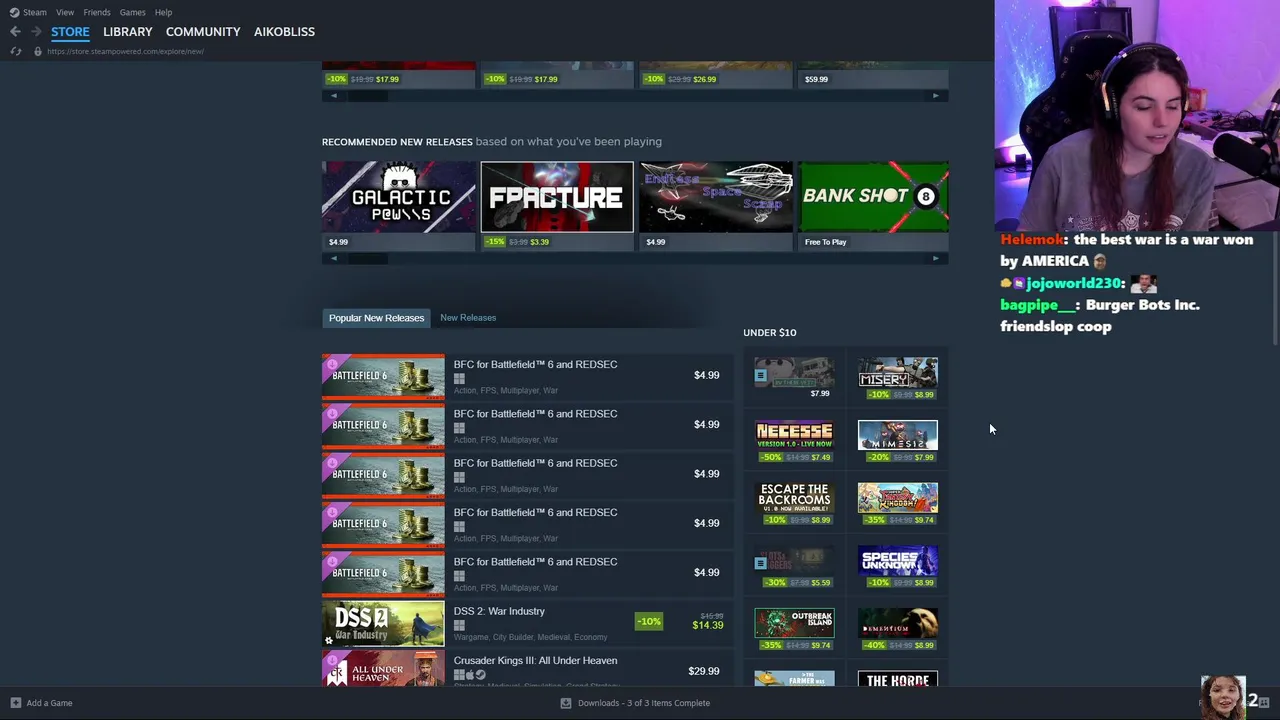The height and width of the screenshot is (720, 1280).
Task: Open the Games menu
Action: [132, 12]
